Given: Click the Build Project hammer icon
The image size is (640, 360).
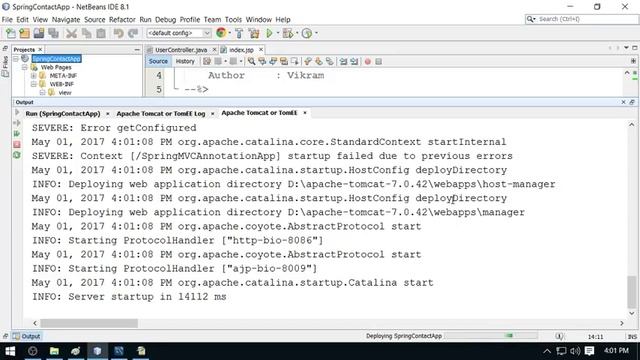Looking at the screenshot, I should tap(239, 33).
